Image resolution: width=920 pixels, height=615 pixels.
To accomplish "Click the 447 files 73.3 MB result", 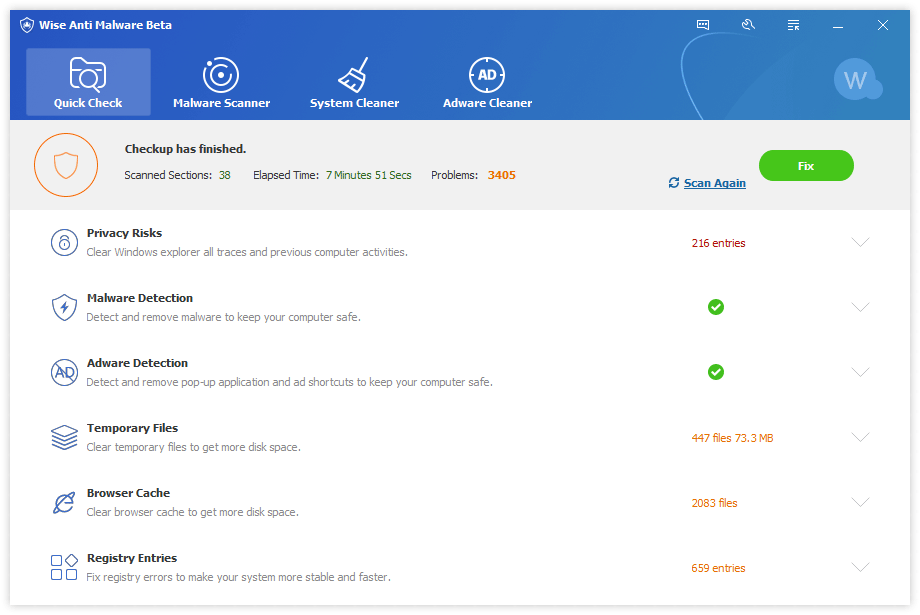I will (x=732, y=438).
